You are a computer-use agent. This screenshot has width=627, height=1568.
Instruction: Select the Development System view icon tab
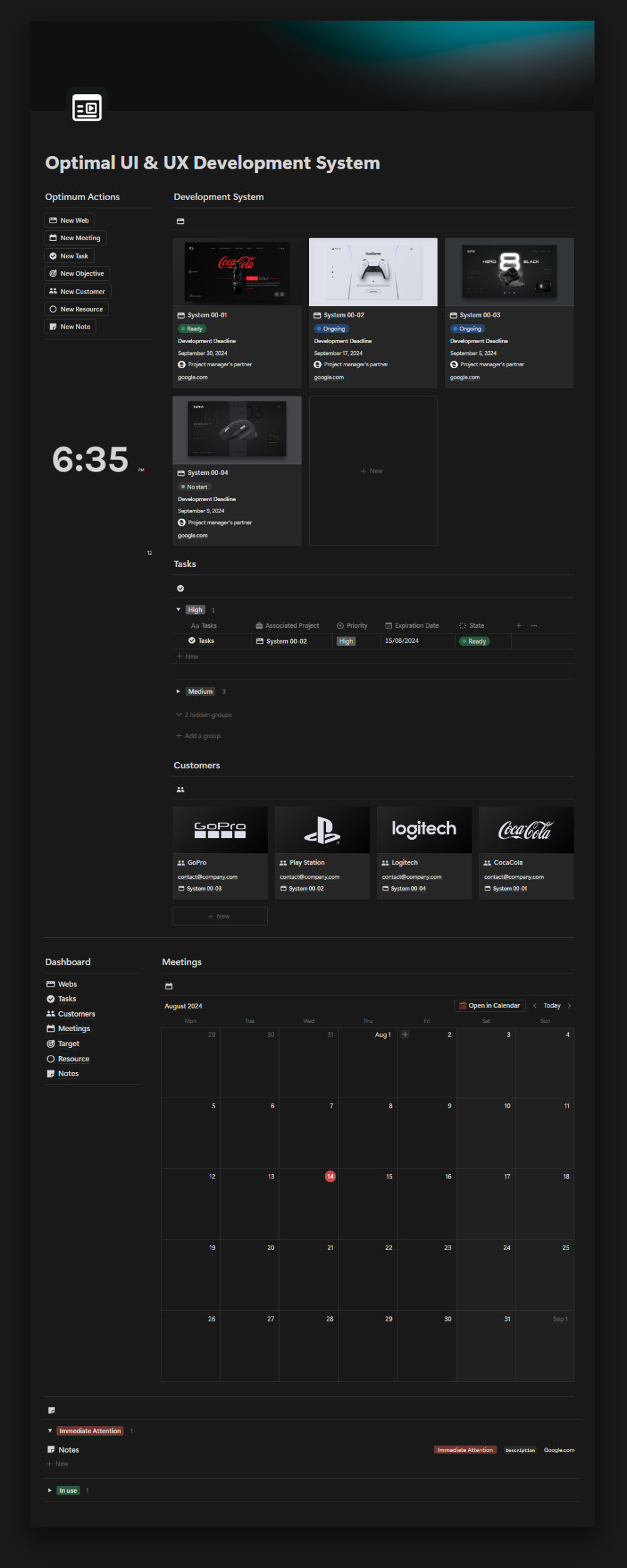coord(181,221)
